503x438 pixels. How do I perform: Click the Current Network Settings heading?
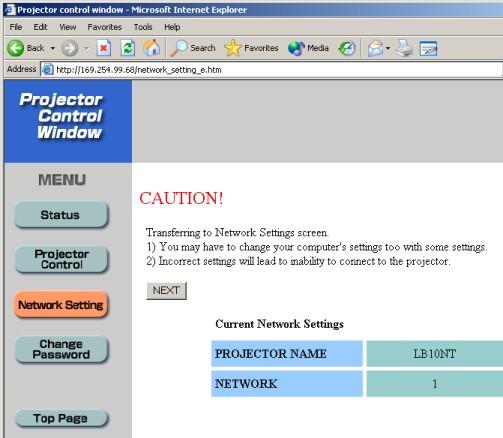tap(279, 324)
